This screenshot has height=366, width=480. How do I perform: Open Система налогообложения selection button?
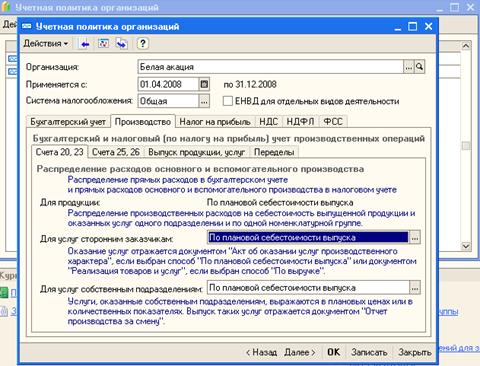[204, 101]
